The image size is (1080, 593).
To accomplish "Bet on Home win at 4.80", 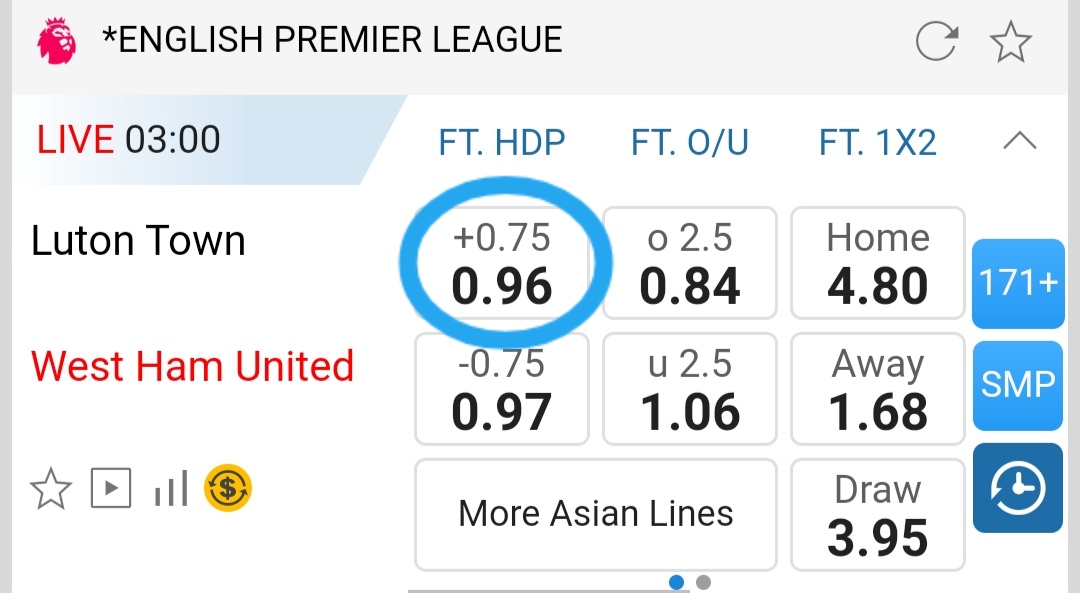I will 877,263.
